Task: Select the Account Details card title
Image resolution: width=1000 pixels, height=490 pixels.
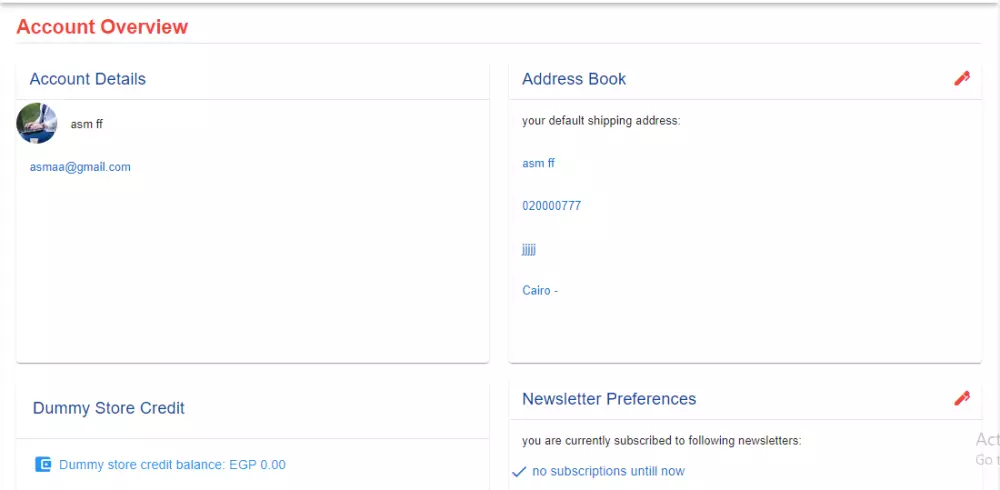Action: tap(87, 79)
